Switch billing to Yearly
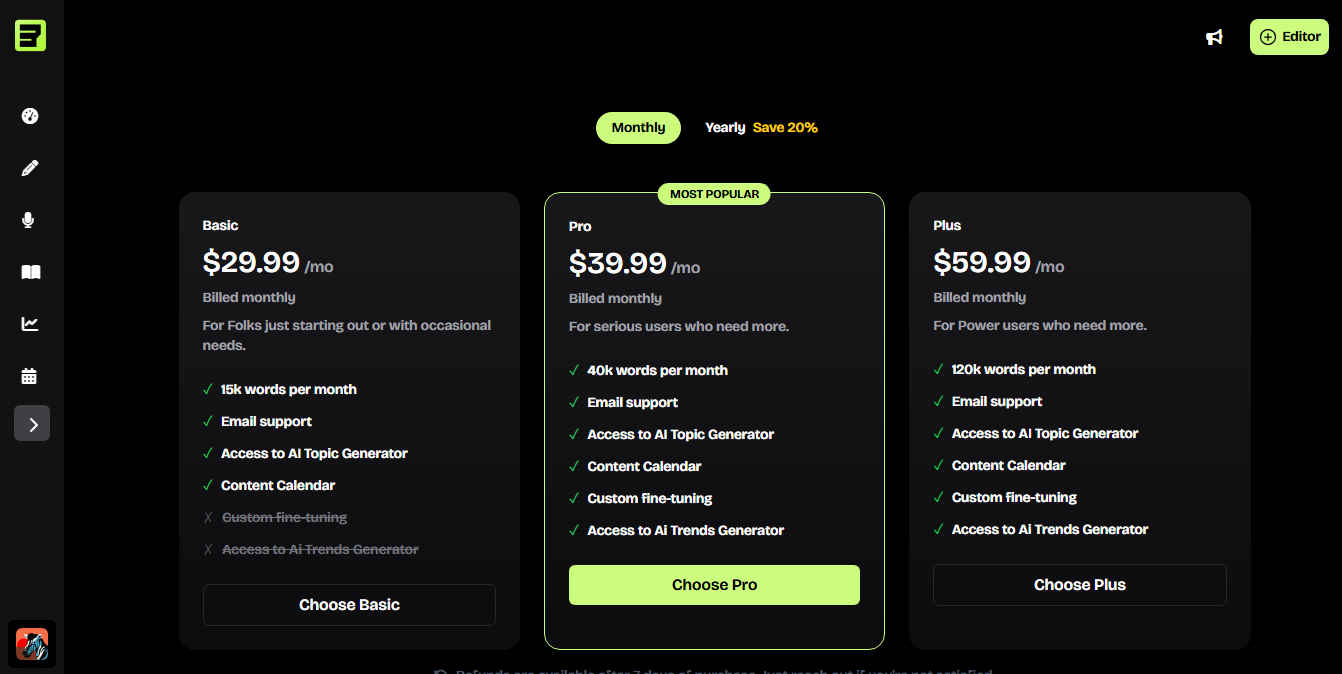The image size is (1342, 674). tap(725, 128)
